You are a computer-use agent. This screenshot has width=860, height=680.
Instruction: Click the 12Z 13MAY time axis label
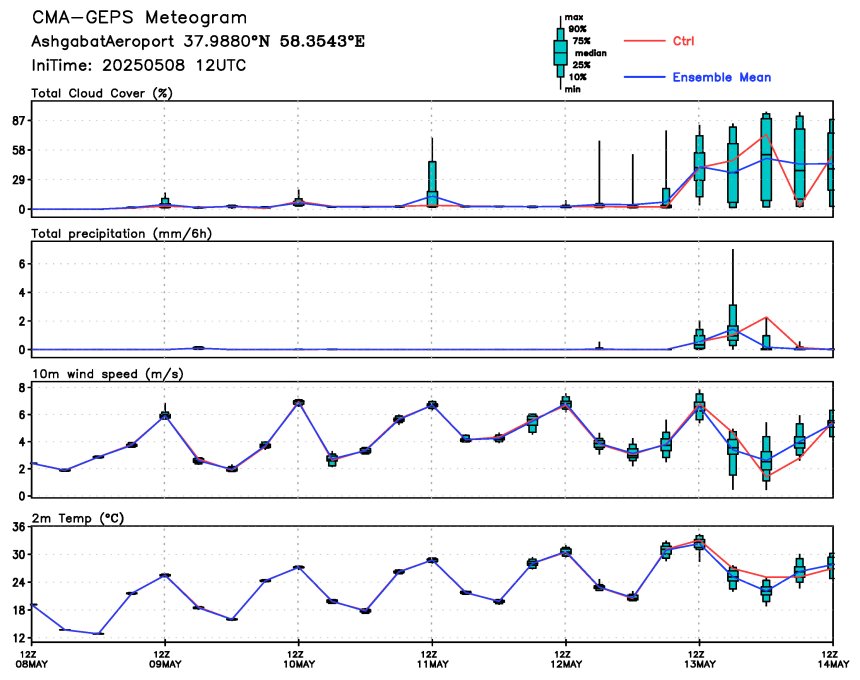pyautogui.click(x=701, y=659)
